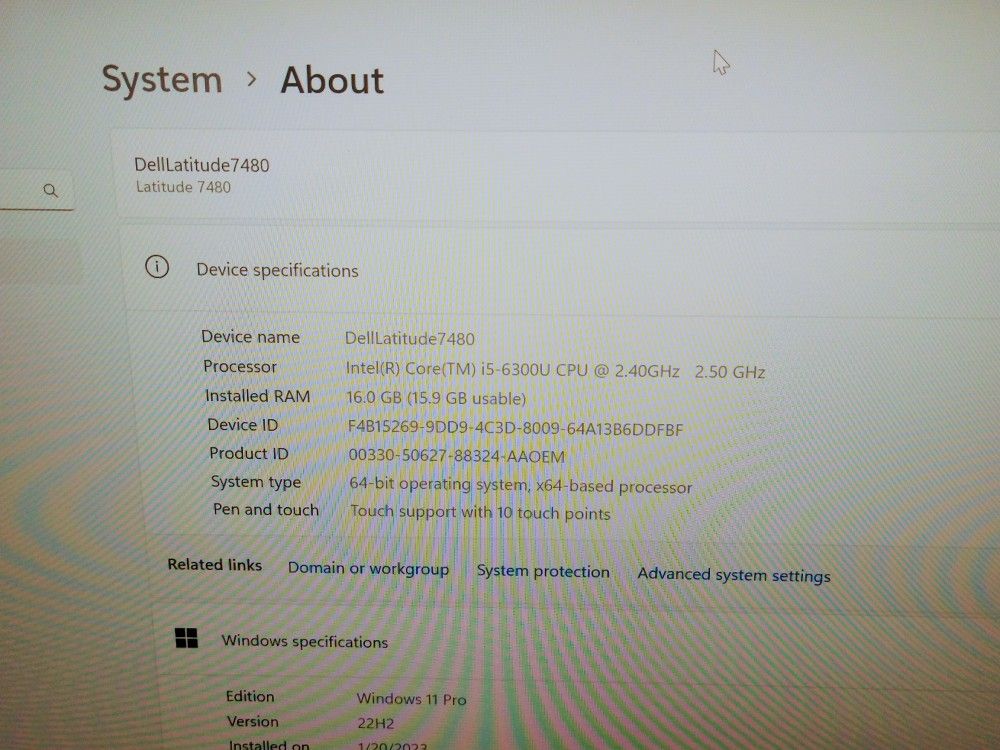Click the About heading
This screenshot has width=1000, height=750.
332,80
